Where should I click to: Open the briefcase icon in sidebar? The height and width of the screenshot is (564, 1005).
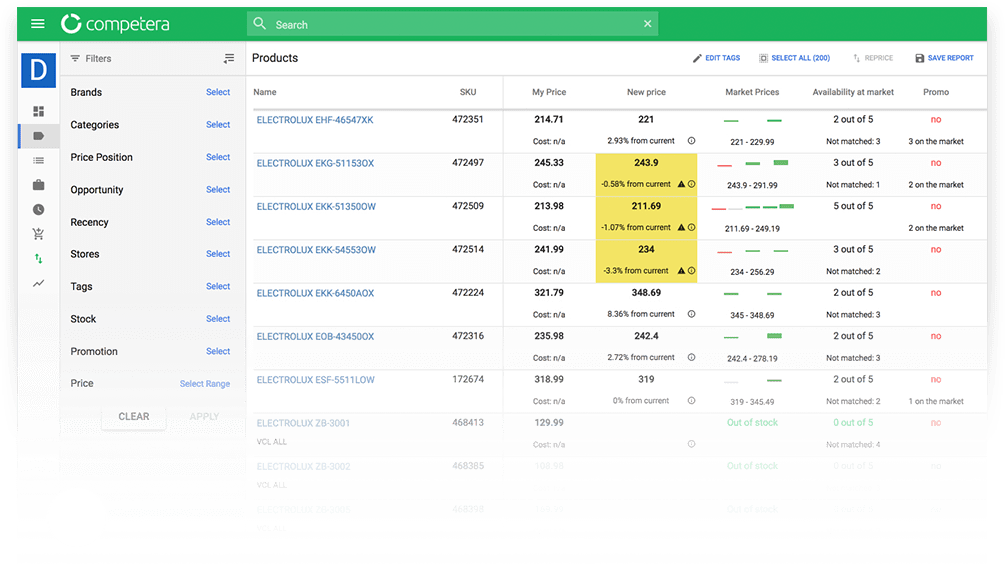click(x=38, y=185)
